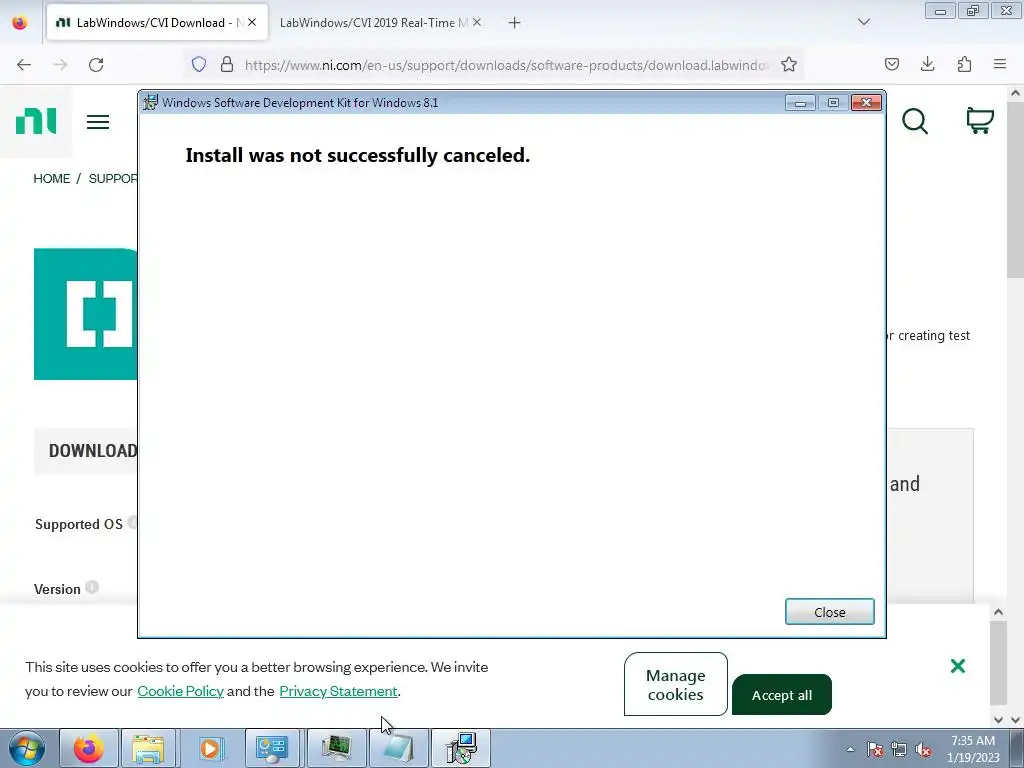Click the NI logo on the website
This screenshot has width=1024, height=768.
pyautogui.click(x=36, y=121)
